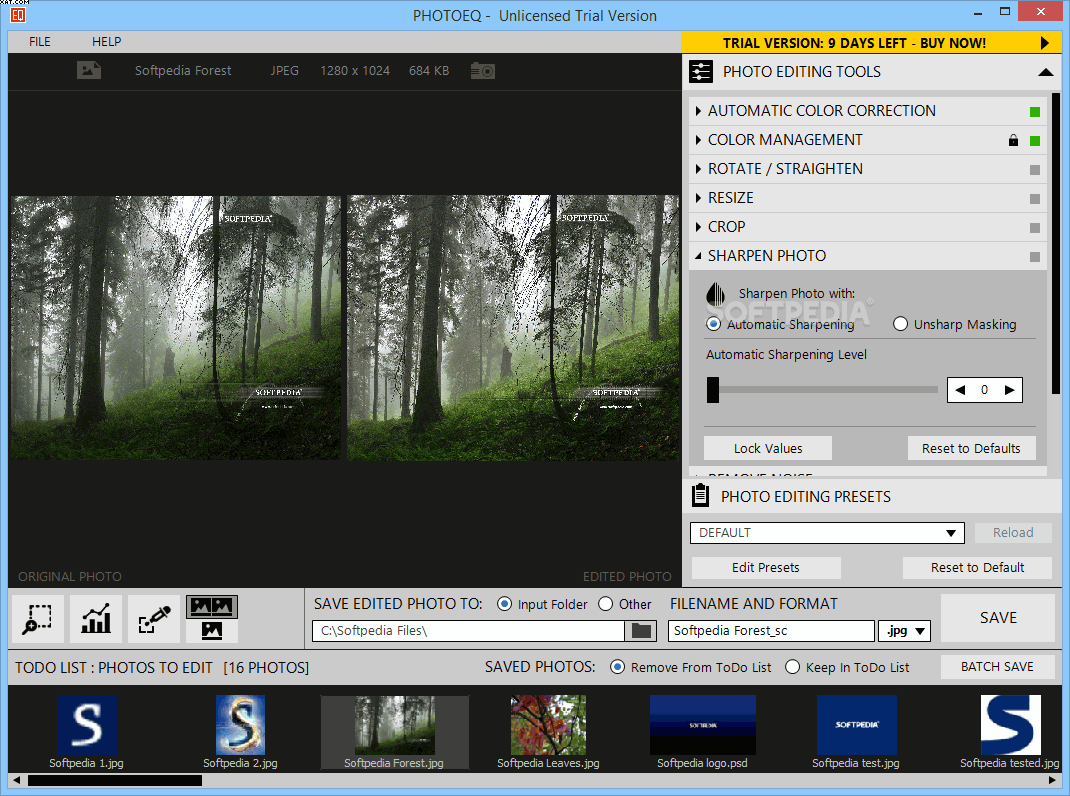Open the FILE menu

(x=40, y=42)
